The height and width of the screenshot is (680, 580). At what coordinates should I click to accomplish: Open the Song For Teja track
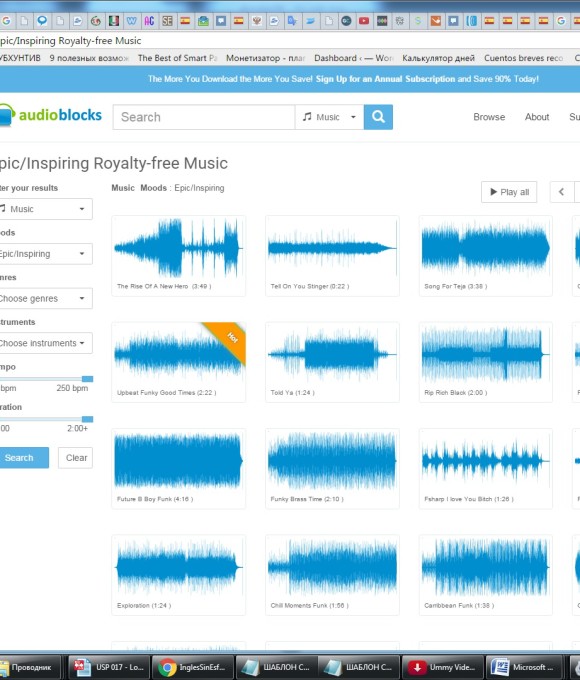tap(485, 256)
